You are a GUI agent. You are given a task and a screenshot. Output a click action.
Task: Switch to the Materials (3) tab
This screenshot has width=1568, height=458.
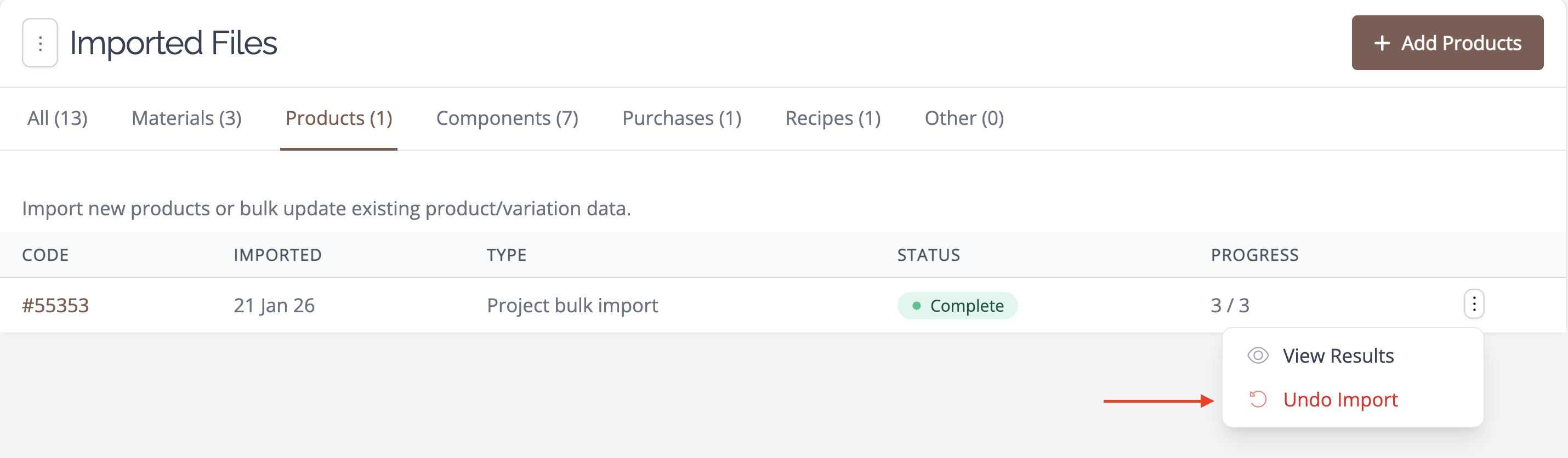pyautogui.click(x=186, y=118)
